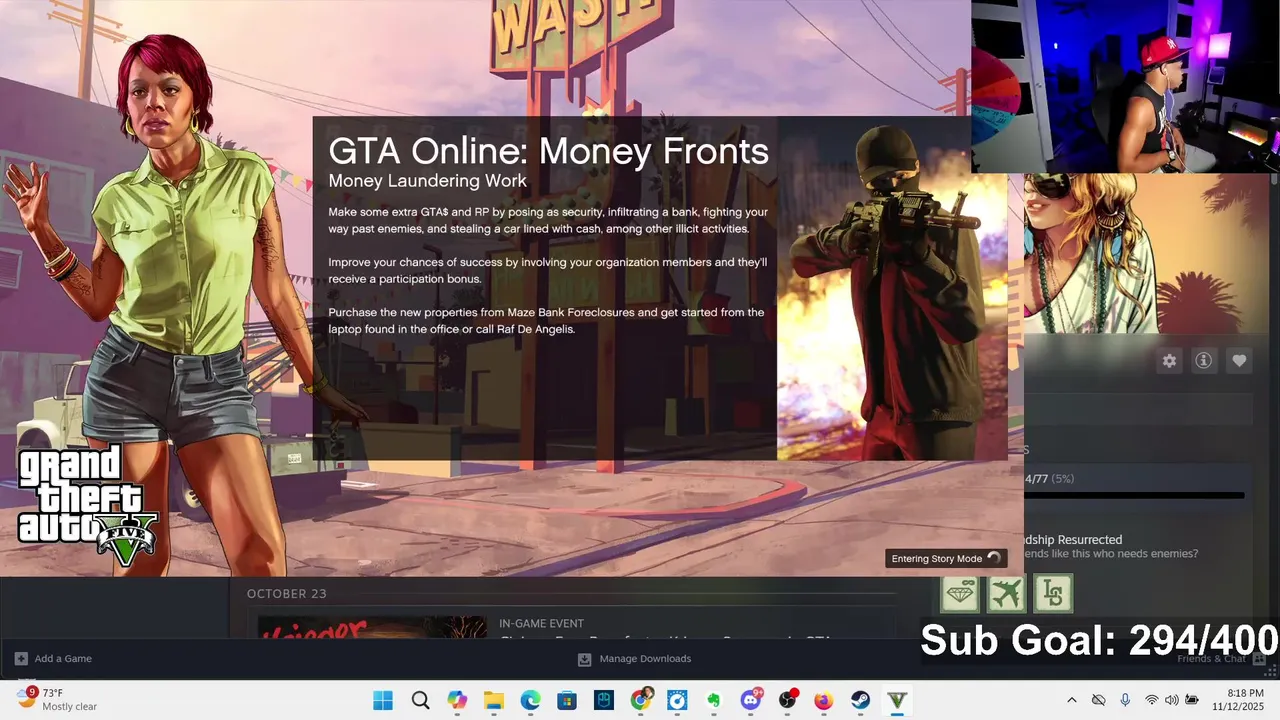This screenshot has height=720, width=1280.
Task: Open Wi-Fi network tray icon
Action: pyautogui.click(x=1152, y=700)
